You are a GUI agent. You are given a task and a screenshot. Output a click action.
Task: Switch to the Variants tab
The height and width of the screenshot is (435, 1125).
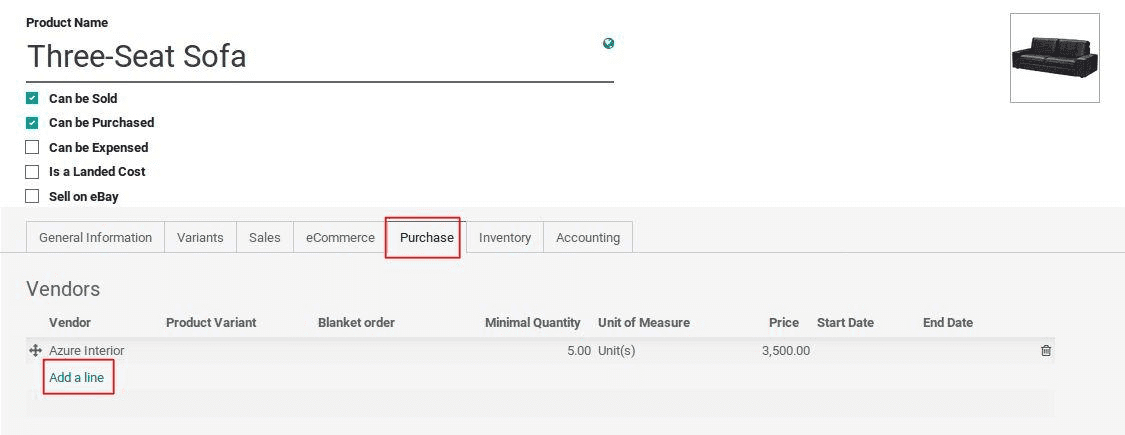(x=200, y=238)
